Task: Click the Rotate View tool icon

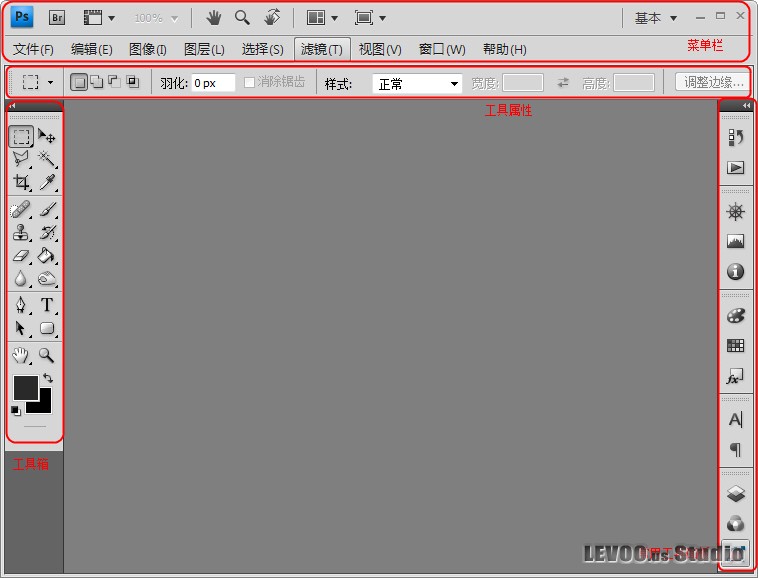Action: 272,18
